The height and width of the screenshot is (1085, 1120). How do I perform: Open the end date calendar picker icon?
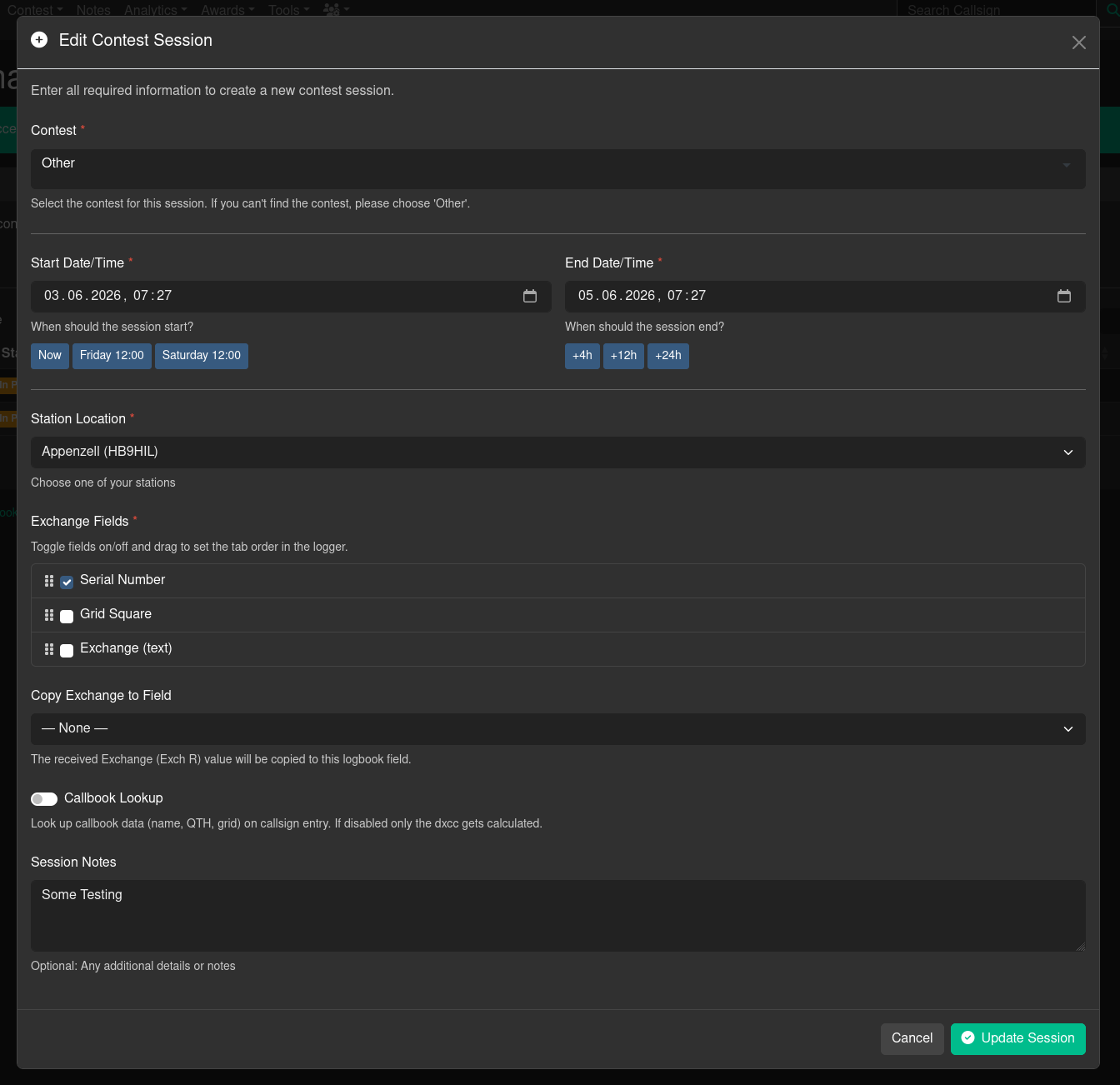[1064, 296]
